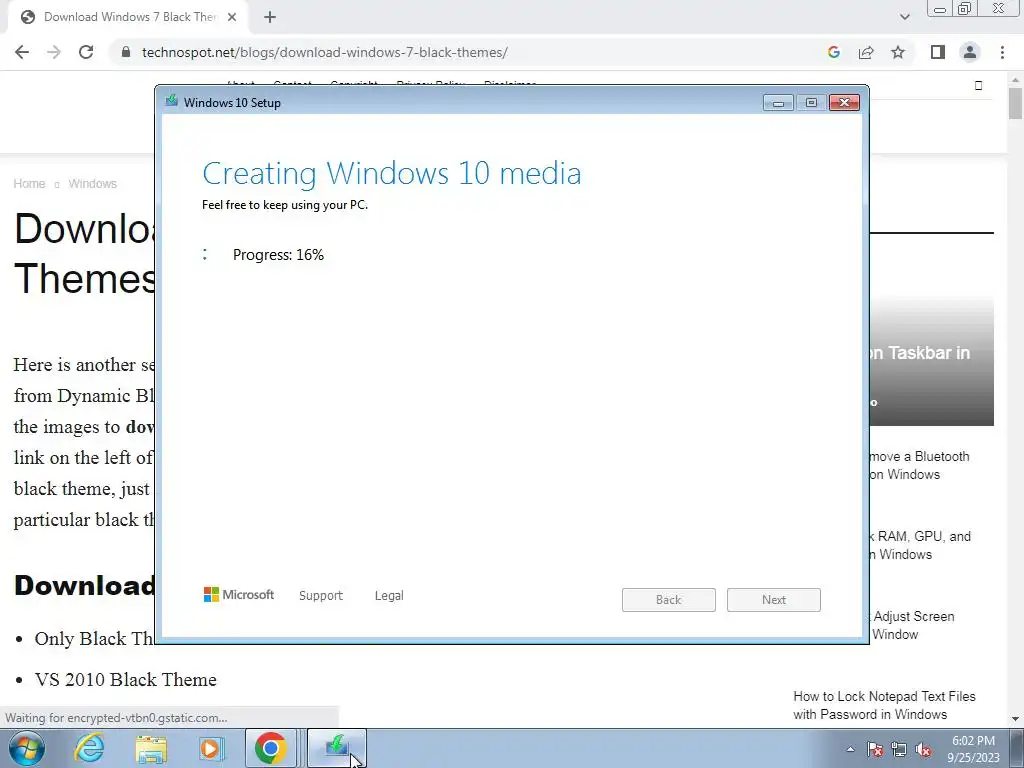This screenshot has width=1024, height=768.
Task: Click the Windows 10 Setup title icon
Action: click(171, 101)
